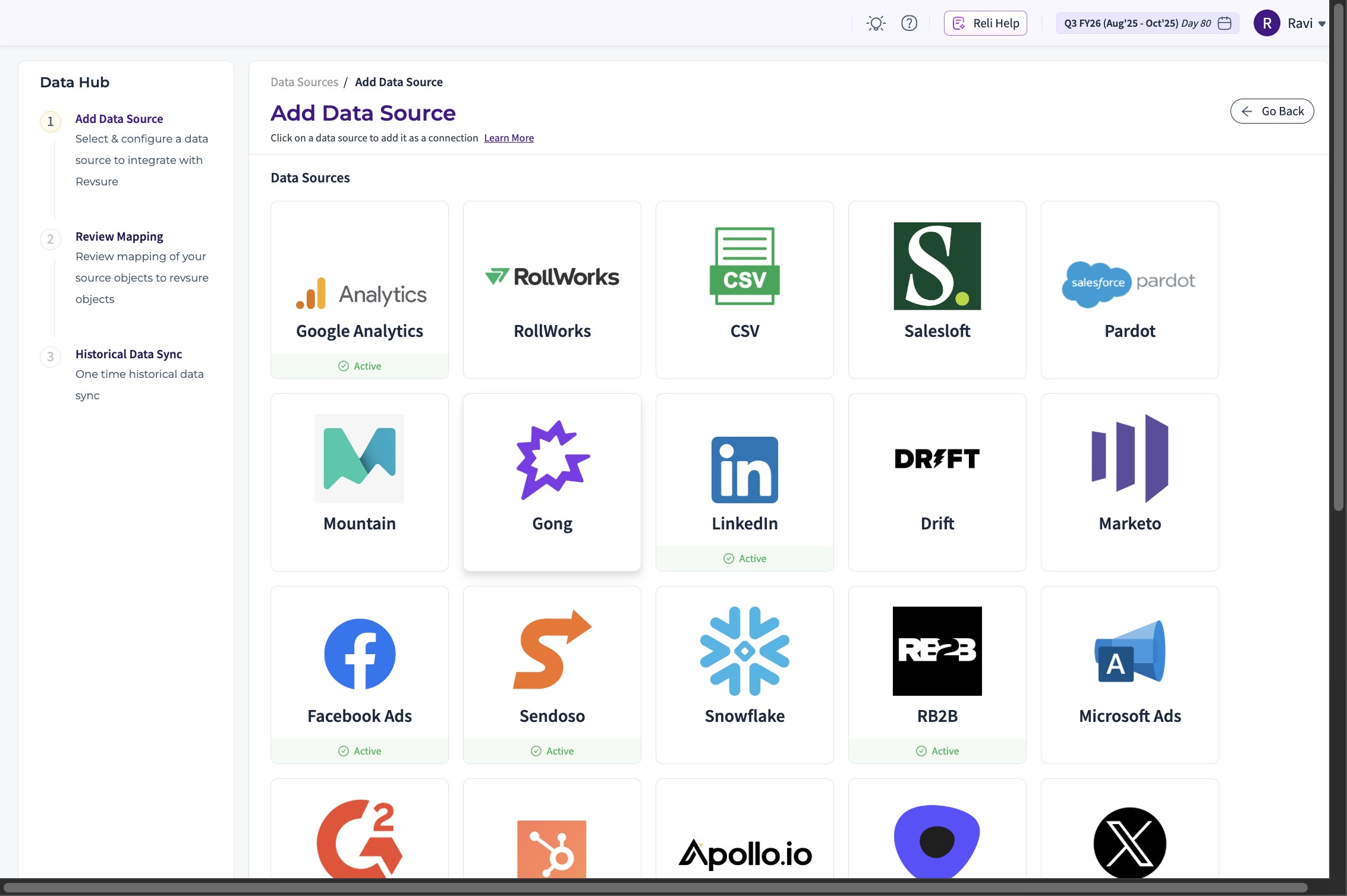Navigate to Data Sources breadcrumb
Viewport: 1347px width, 896px height.
(x=304, y=82)
